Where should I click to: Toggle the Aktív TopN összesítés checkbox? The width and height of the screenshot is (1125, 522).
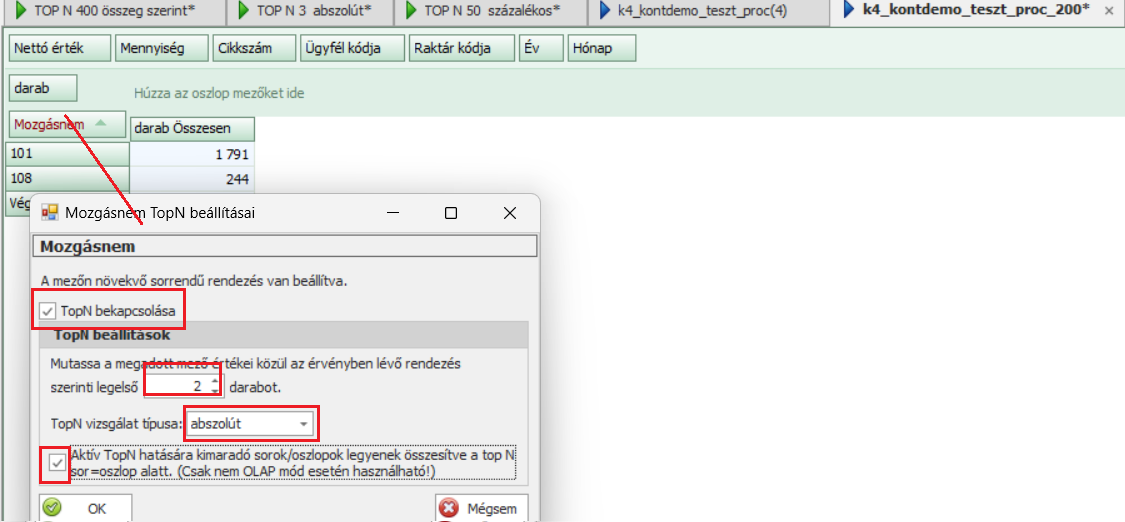pyautogui.click(x=56, y=462)
